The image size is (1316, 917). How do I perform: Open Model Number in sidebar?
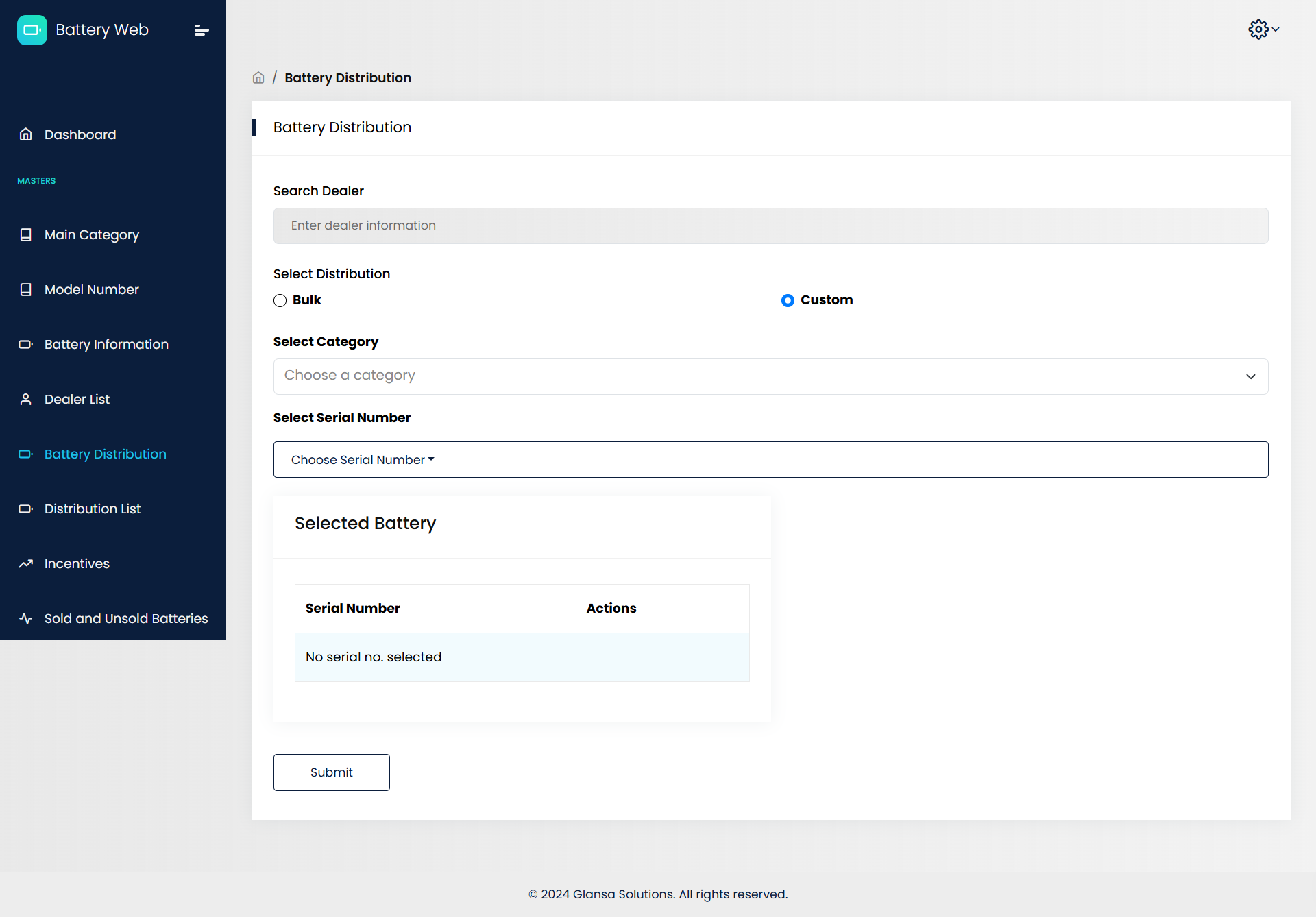92,289
